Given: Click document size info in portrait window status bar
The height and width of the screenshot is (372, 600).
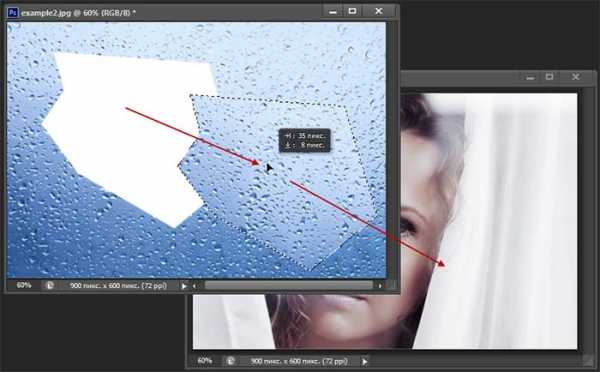Looking at the screenshot, I should tap(299, 361).
